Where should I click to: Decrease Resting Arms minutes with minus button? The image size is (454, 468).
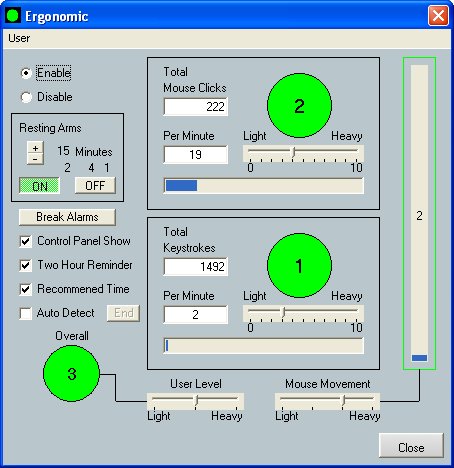[35, 159]
